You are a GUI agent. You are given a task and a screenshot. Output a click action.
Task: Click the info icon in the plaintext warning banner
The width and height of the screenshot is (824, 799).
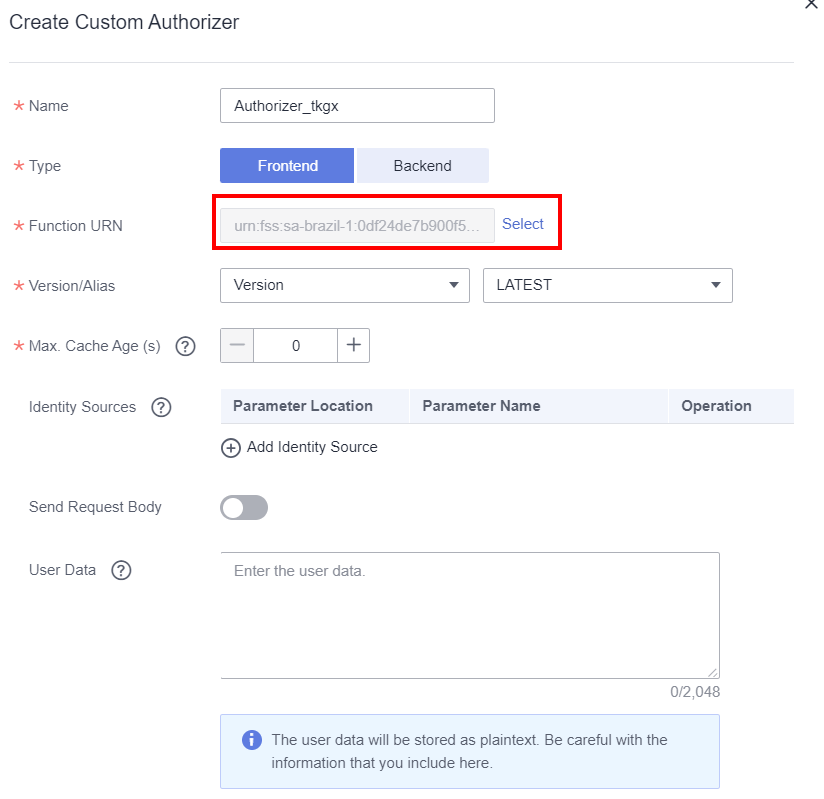point(250,740)
